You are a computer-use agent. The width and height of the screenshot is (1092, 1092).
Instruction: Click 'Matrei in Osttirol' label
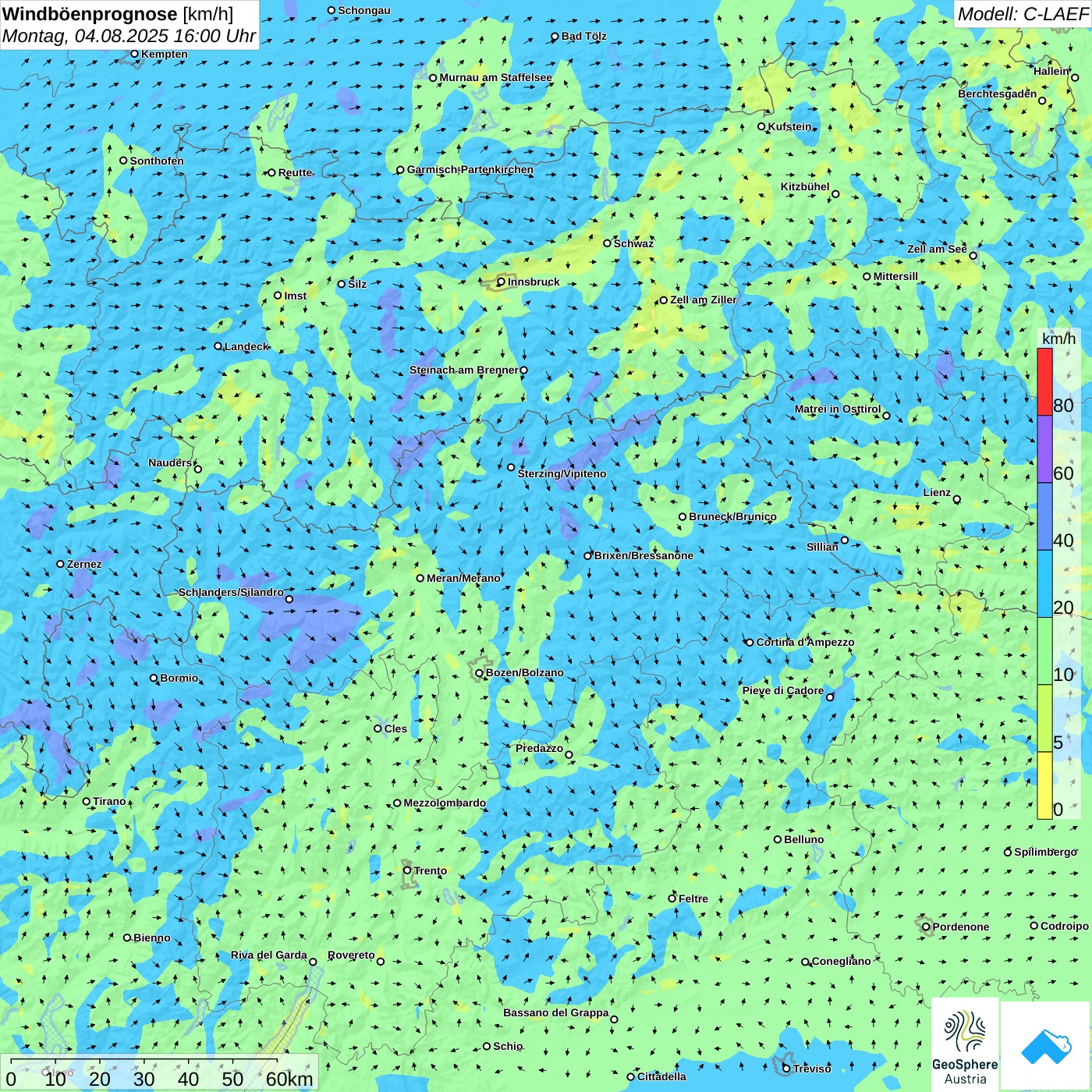[838, 409]
